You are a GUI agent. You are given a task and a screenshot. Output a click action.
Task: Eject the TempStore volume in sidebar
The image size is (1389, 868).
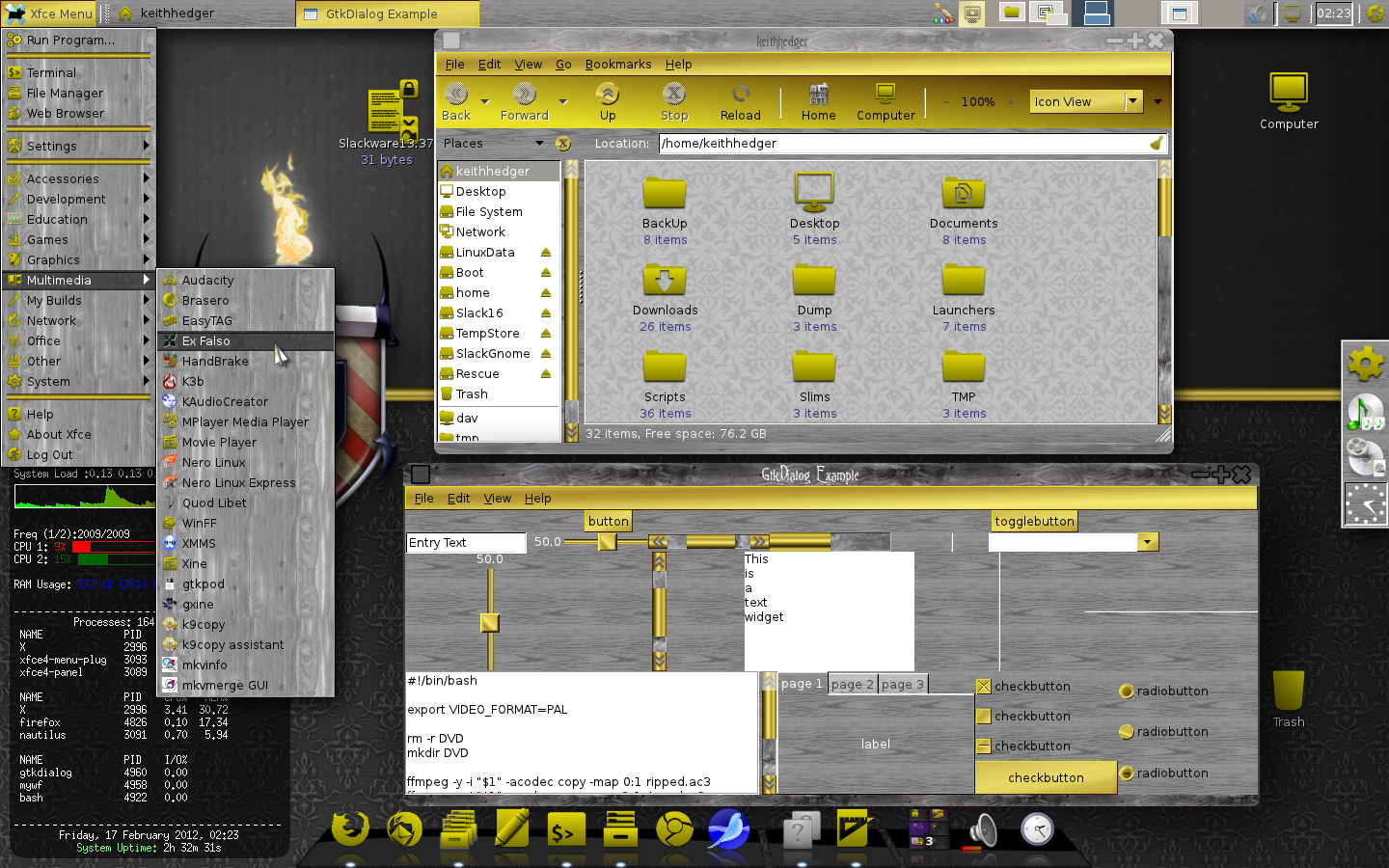(546, 334)
